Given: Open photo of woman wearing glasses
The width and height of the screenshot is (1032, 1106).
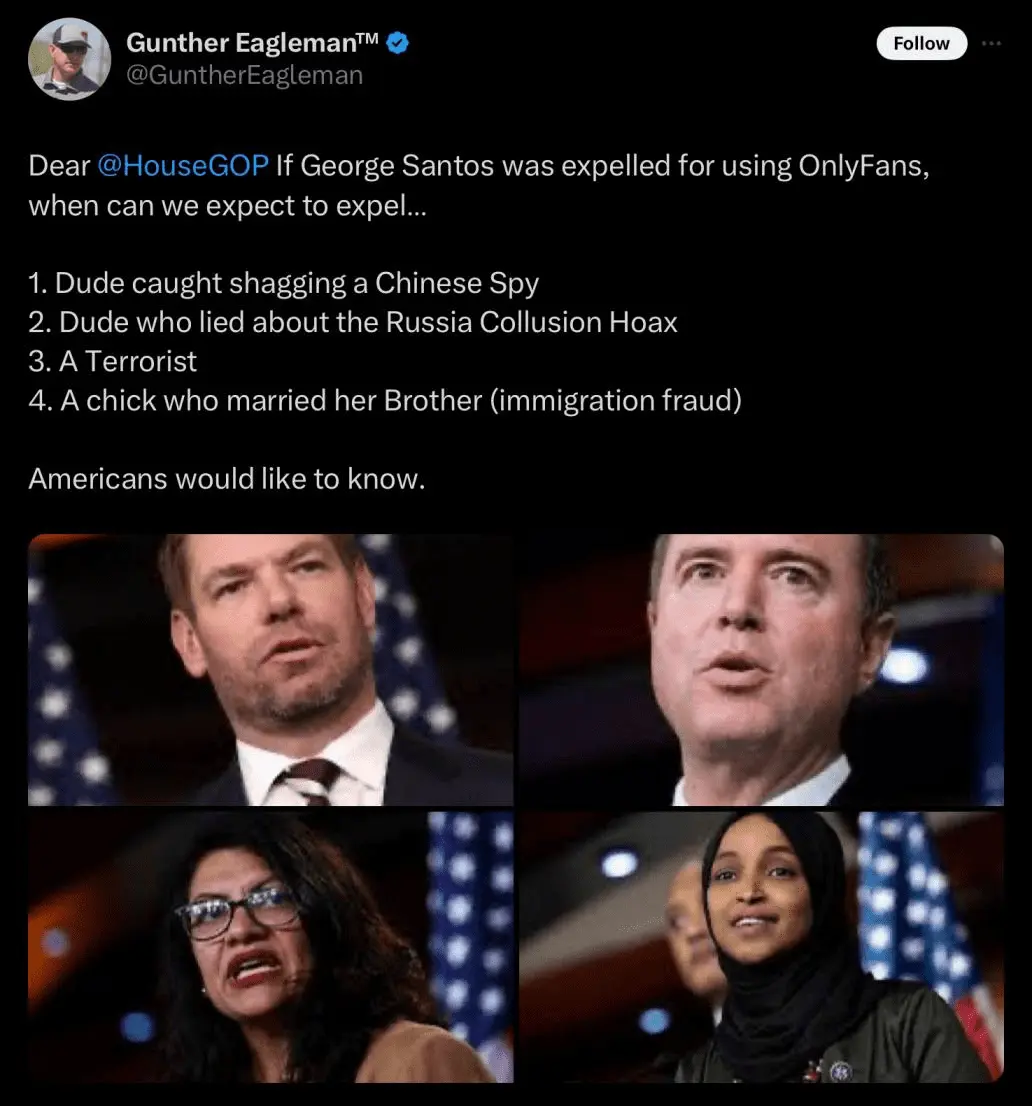Looking at the screenshot, I should point(271,947).
